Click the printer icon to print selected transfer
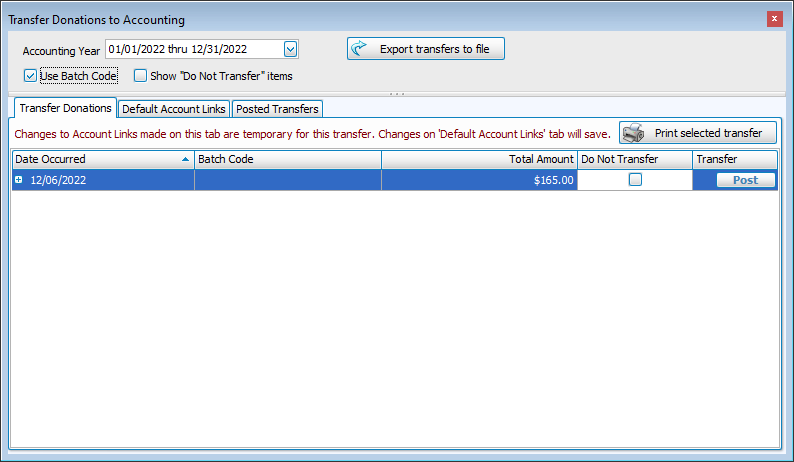This screenshot has height=462, width=794. (633, 133)
